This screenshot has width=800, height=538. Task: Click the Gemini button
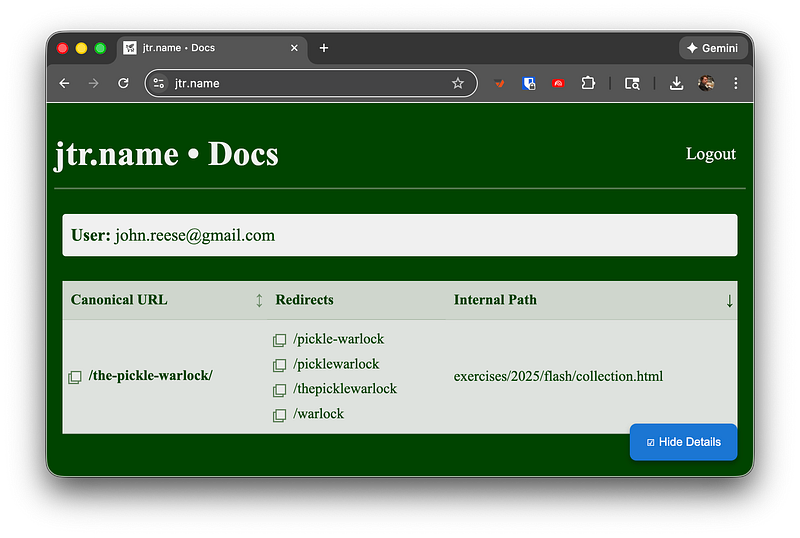pyautogui.click(x=713, y=48)
